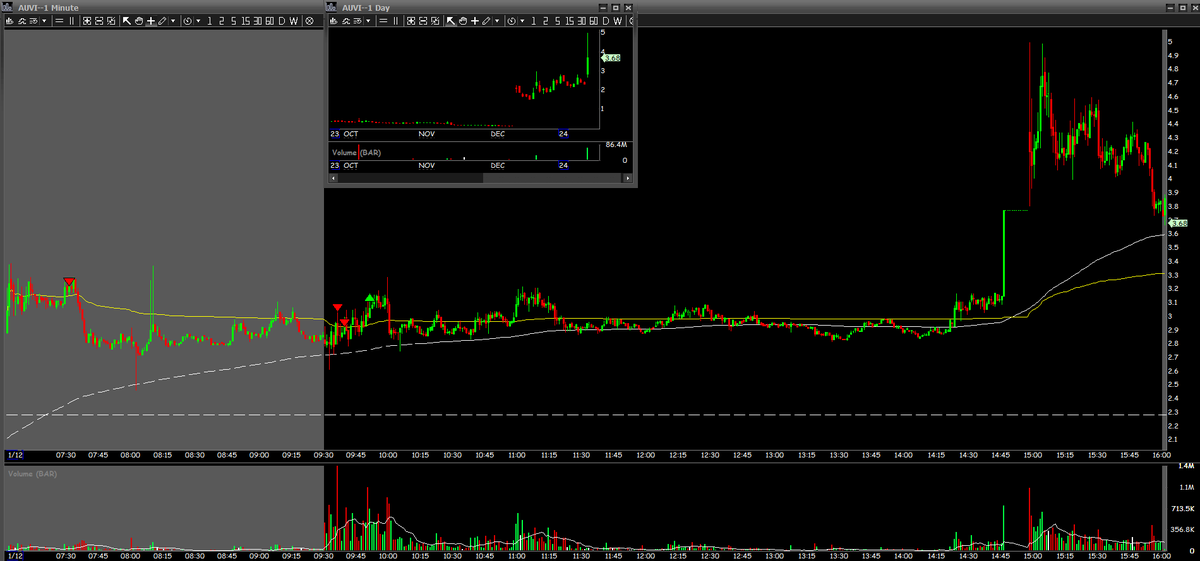Click the AUVI 1 Minute window title bar icon
The width and height of the screenshot is (1200, 561).
pyautogui.click(x=8, y=7)
